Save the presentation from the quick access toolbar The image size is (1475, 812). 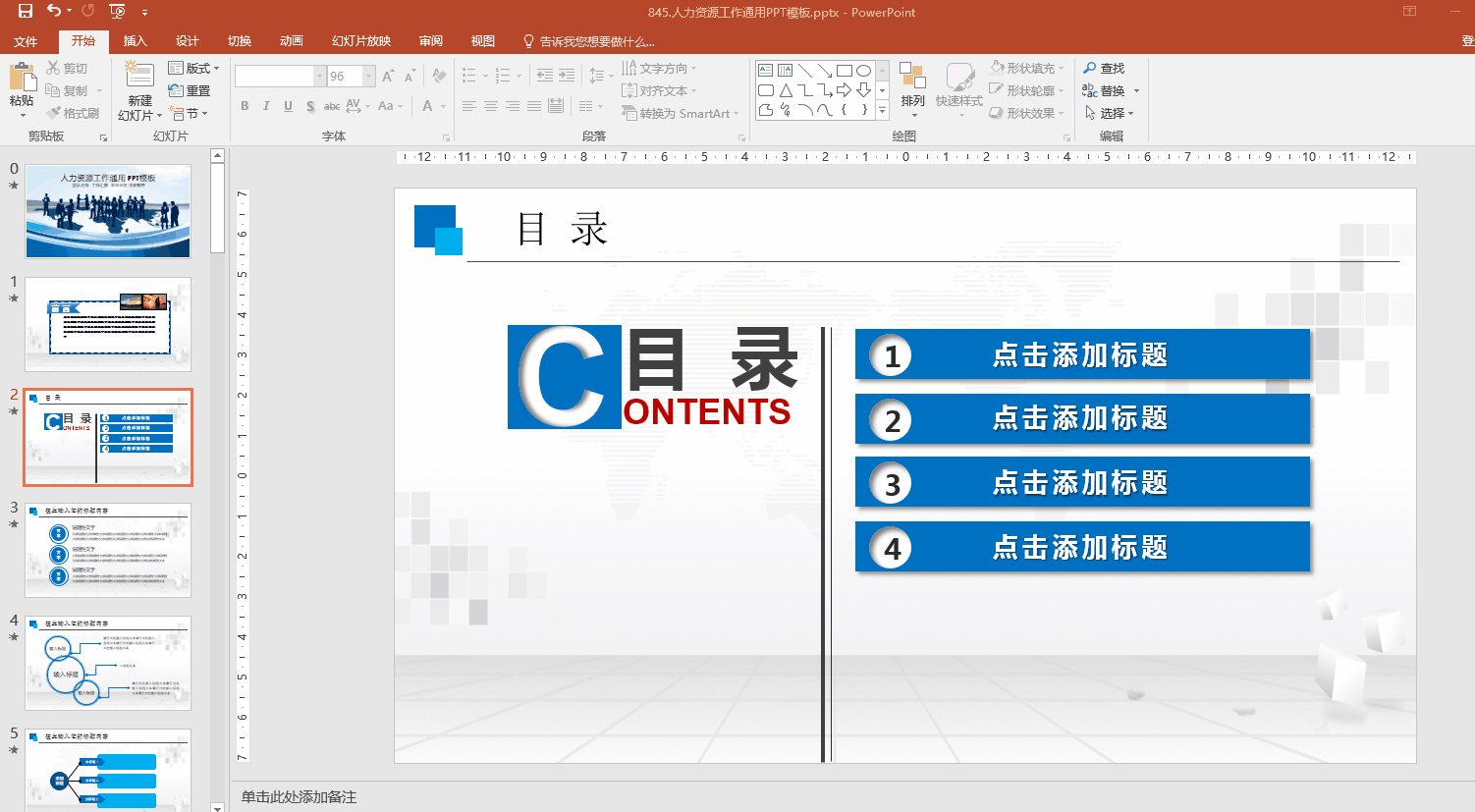(26, 12)
